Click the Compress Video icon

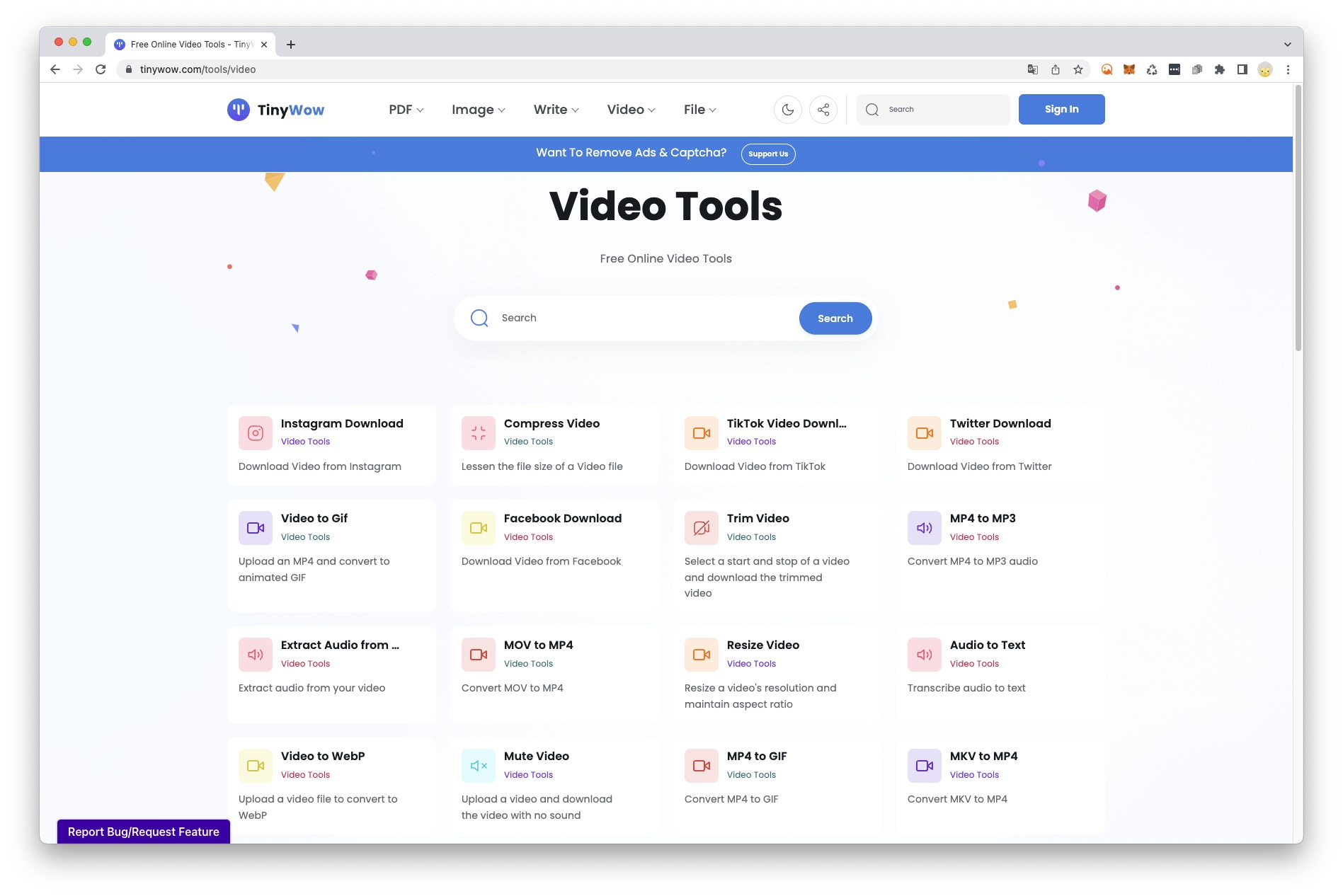(478, 433)
